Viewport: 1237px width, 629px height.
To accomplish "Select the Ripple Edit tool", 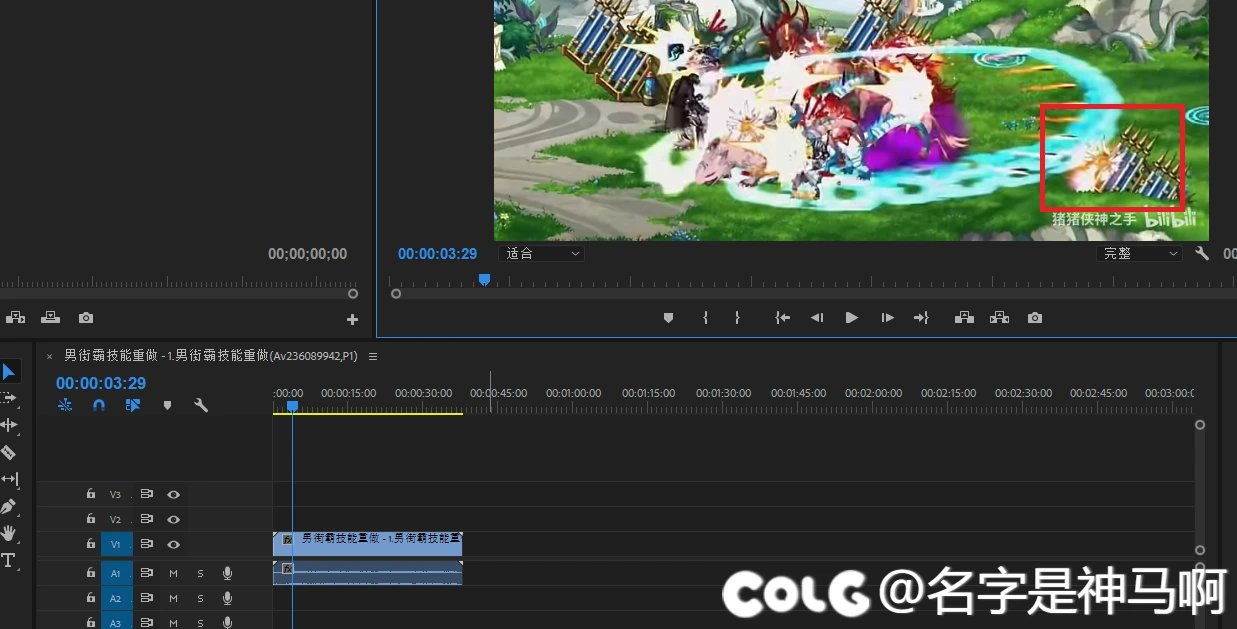I will point(8,425).
